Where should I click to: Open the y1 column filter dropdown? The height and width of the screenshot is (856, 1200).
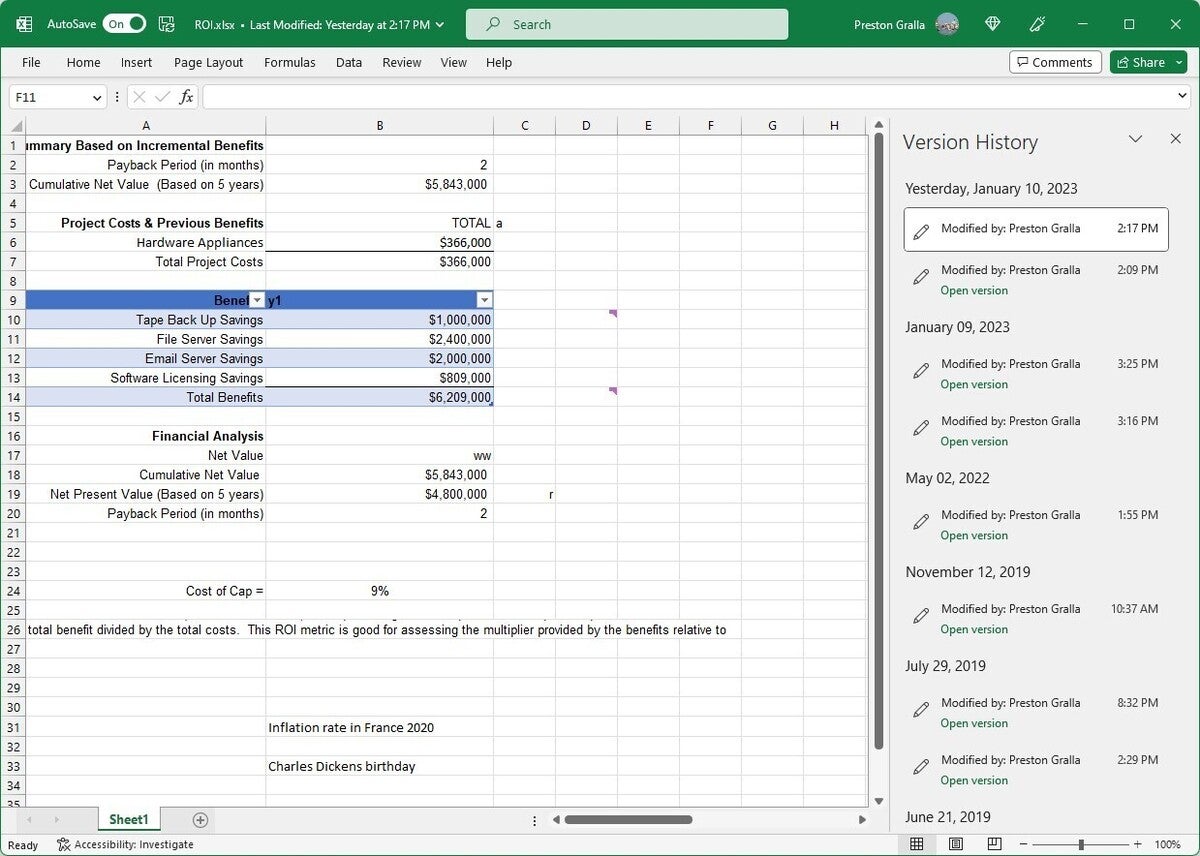(x=484, y=300)
